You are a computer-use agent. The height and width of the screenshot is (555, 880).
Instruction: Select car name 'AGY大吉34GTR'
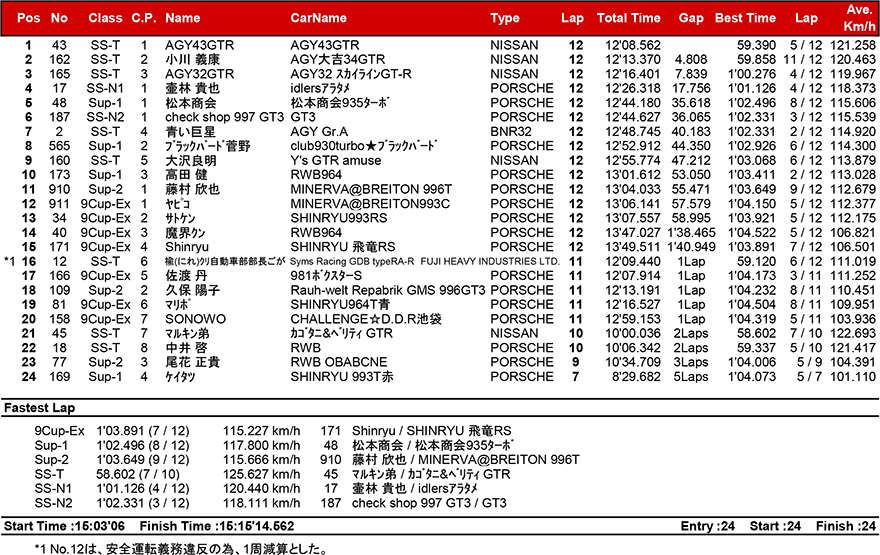pos(338,59)
